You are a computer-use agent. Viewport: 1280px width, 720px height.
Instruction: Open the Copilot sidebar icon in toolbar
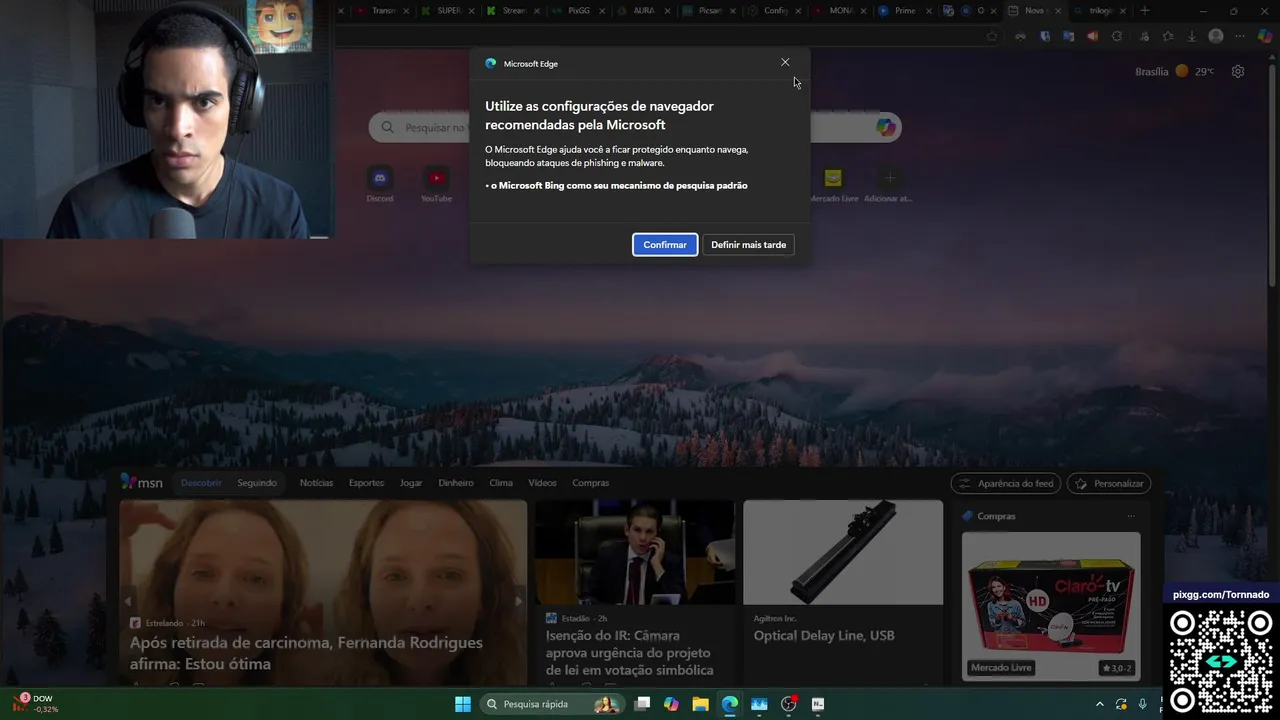coord(1264,36)
